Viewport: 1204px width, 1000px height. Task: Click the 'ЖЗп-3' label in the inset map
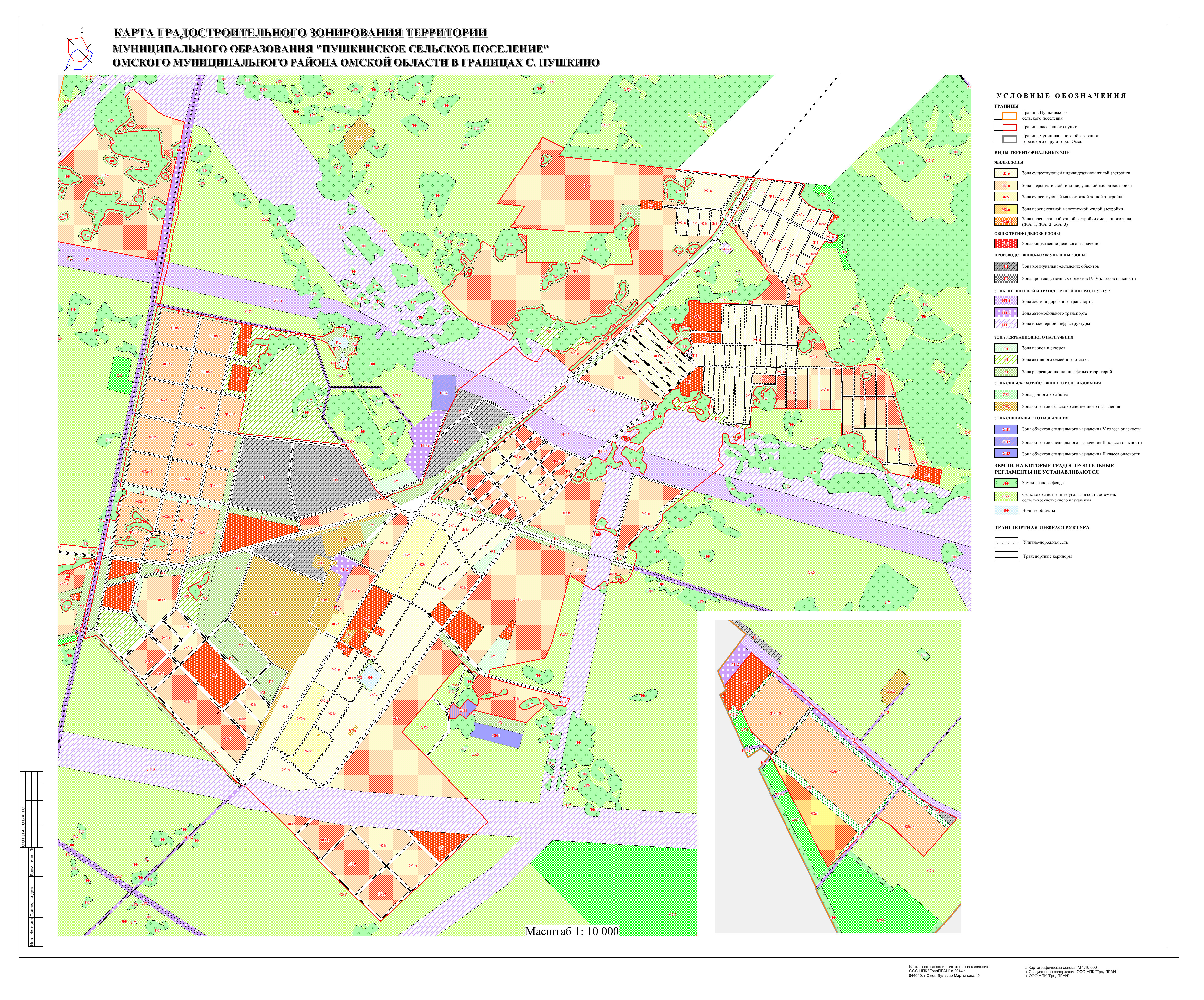click(909, 827)
